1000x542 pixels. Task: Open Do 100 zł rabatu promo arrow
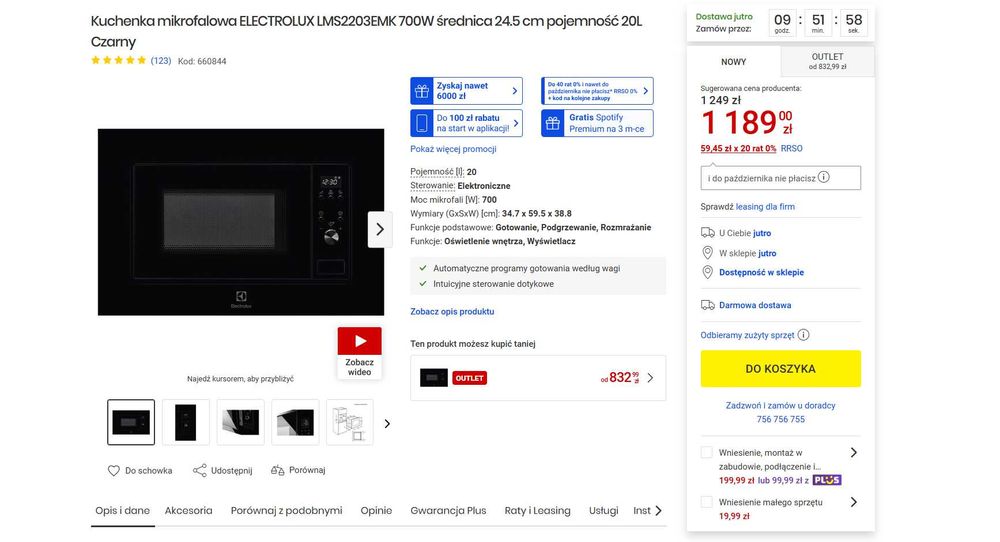(515, 123)
